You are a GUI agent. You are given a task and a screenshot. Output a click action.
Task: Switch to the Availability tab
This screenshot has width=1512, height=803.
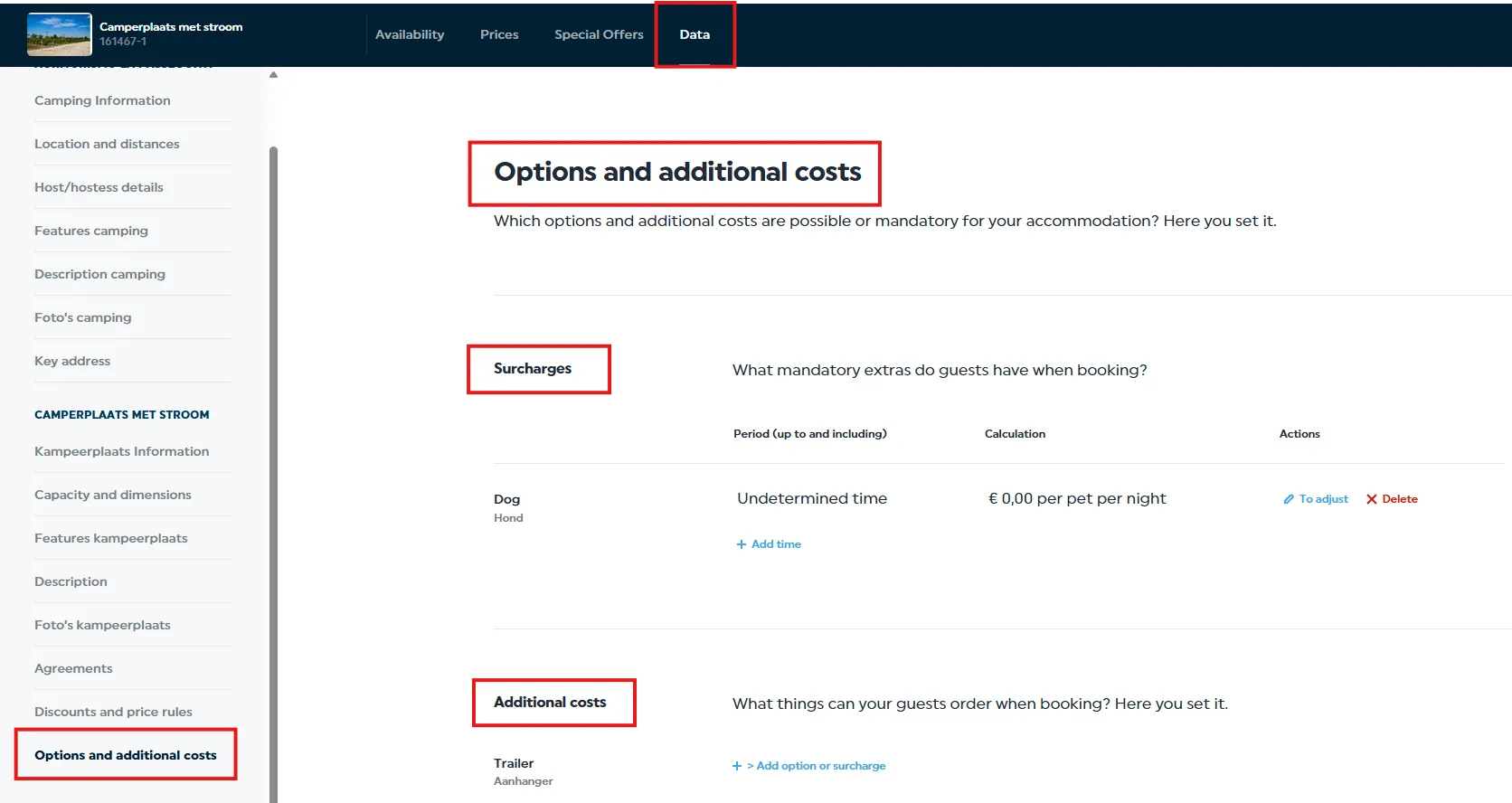click(x=410, y=34)
